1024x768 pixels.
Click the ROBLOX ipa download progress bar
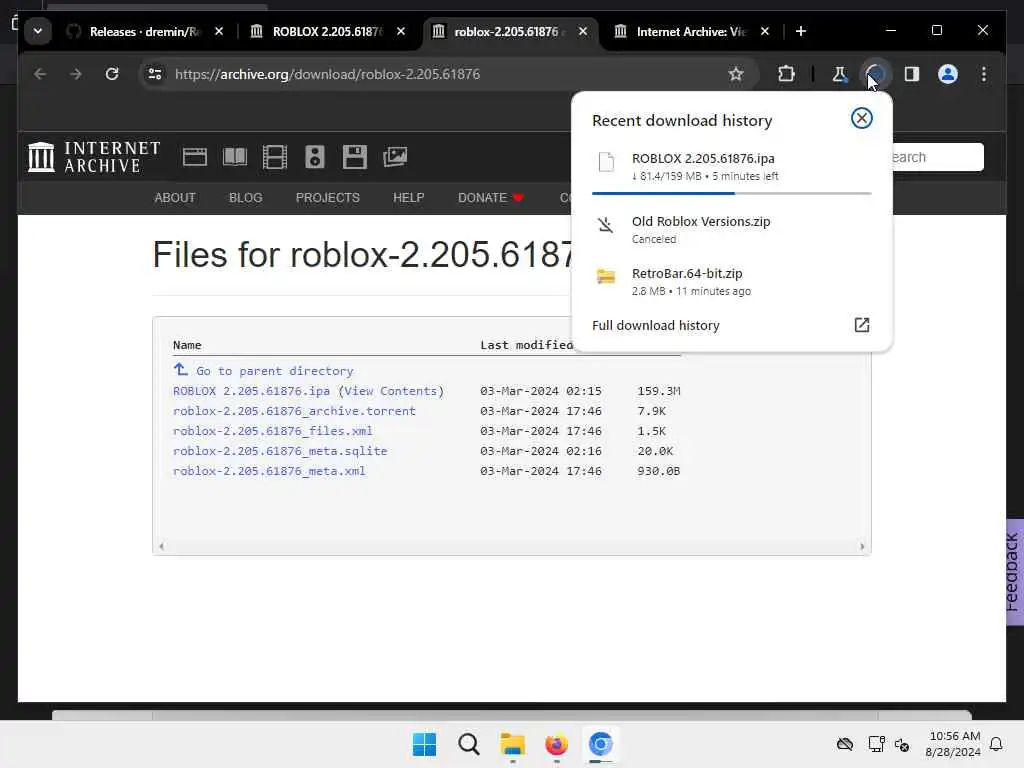point(731,193)
